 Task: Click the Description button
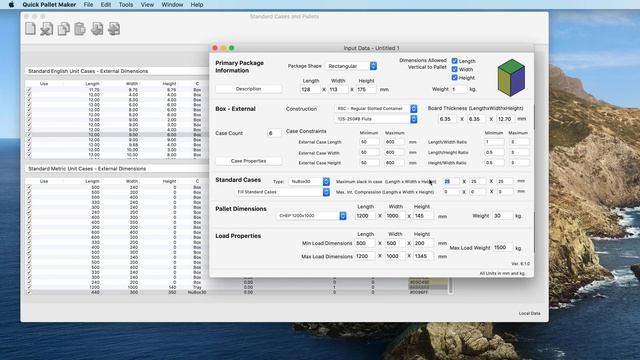coord(248,89)
